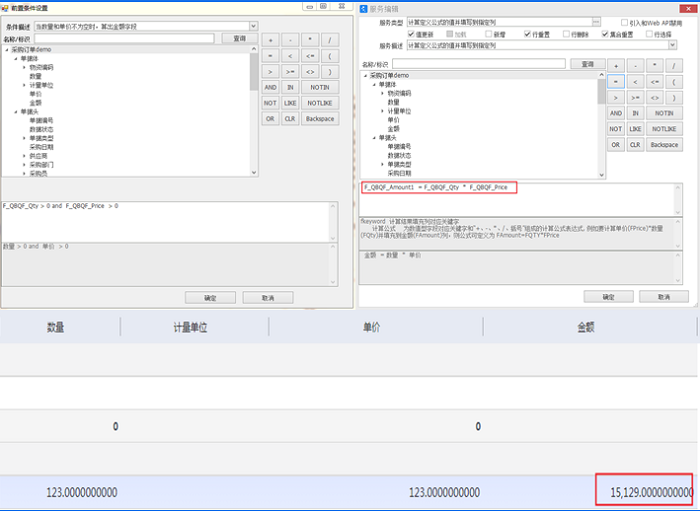This screenshot has width=700, height=511.
Task: Click the < operator in 服务编辑 window
Action: (635, 82)
